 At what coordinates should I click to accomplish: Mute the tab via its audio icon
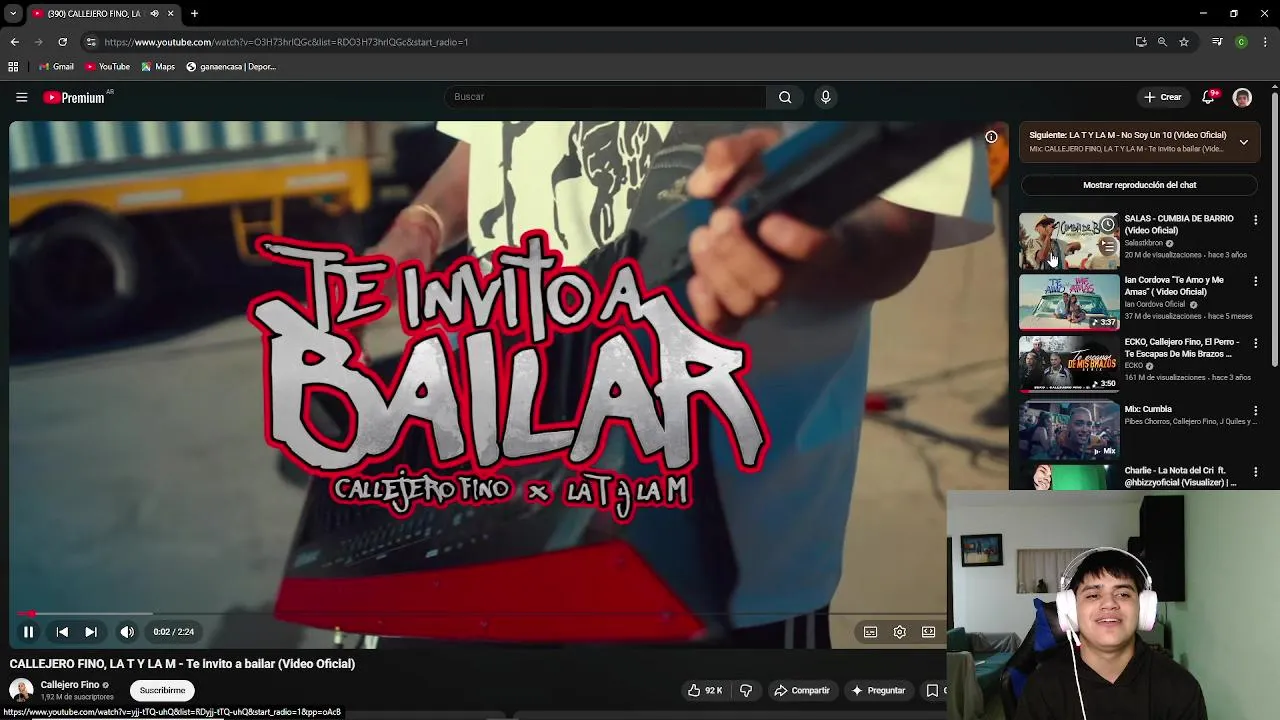pos(154,14)
